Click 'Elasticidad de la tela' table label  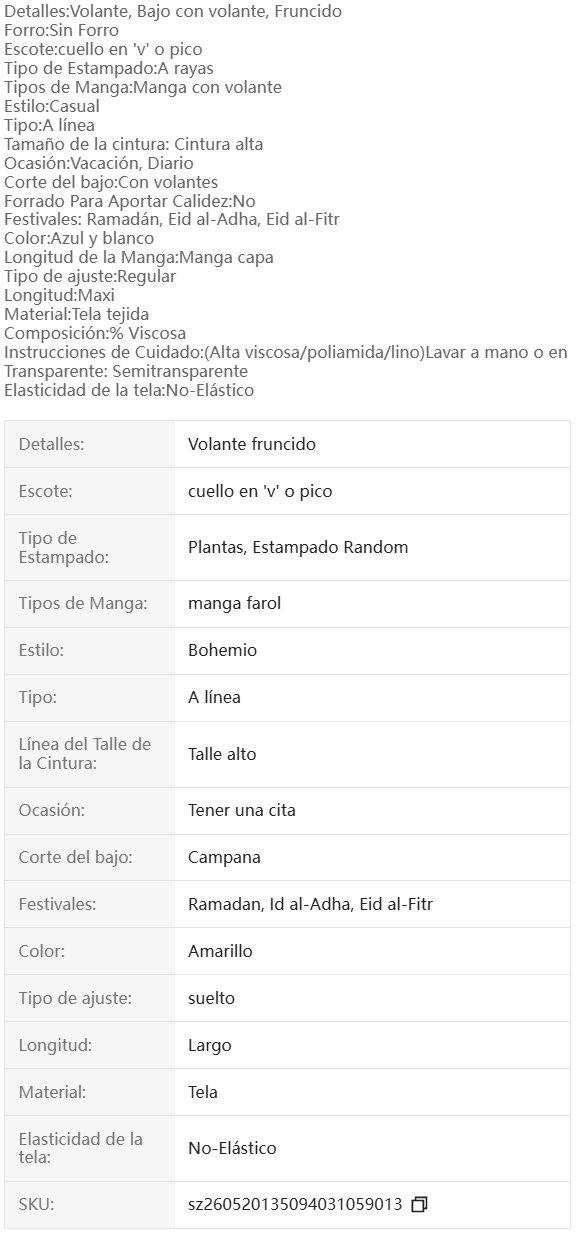[81, 1148]
